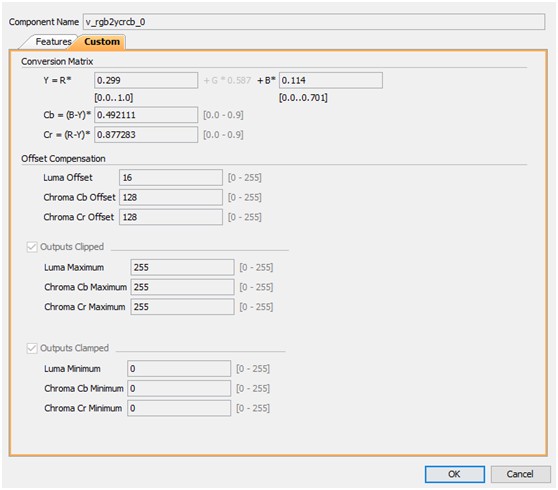
Task: Edit the Chroma Cr Minimum field
Action: (179, 408)
